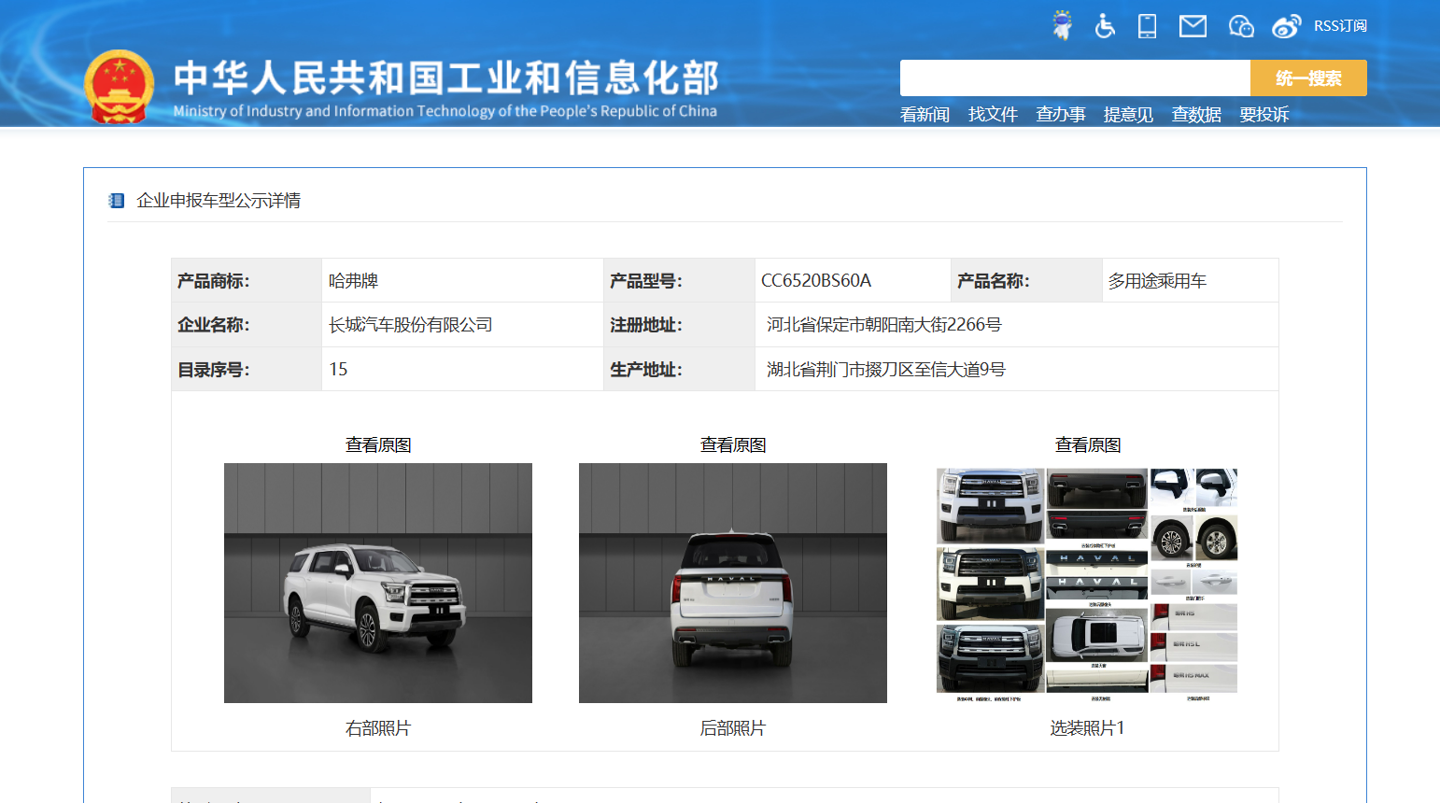Select the catalog number 15
This screenshot has width=1440, height=803.
[x=338, y=370]
